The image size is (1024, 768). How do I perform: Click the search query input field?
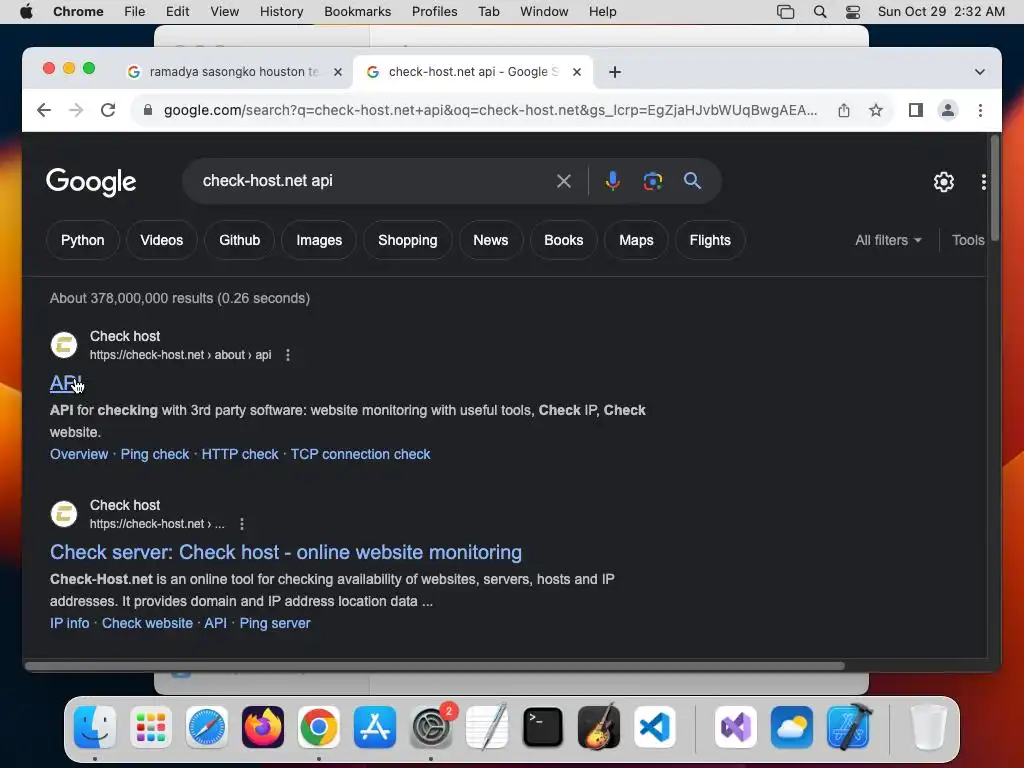(372, 181)
